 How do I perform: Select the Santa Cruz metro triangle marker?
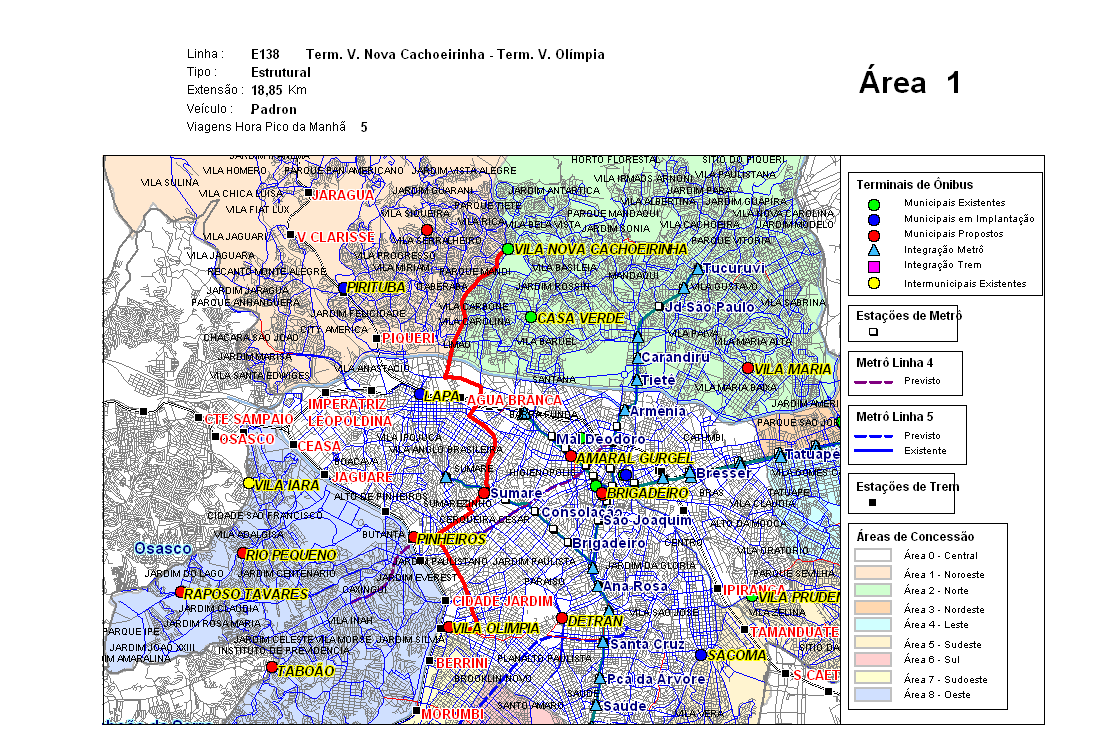[x=603, y=641]
